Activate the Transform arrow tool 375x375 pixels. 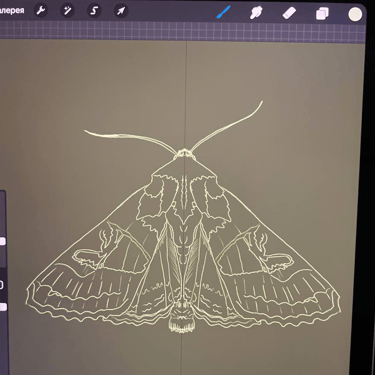121,11
